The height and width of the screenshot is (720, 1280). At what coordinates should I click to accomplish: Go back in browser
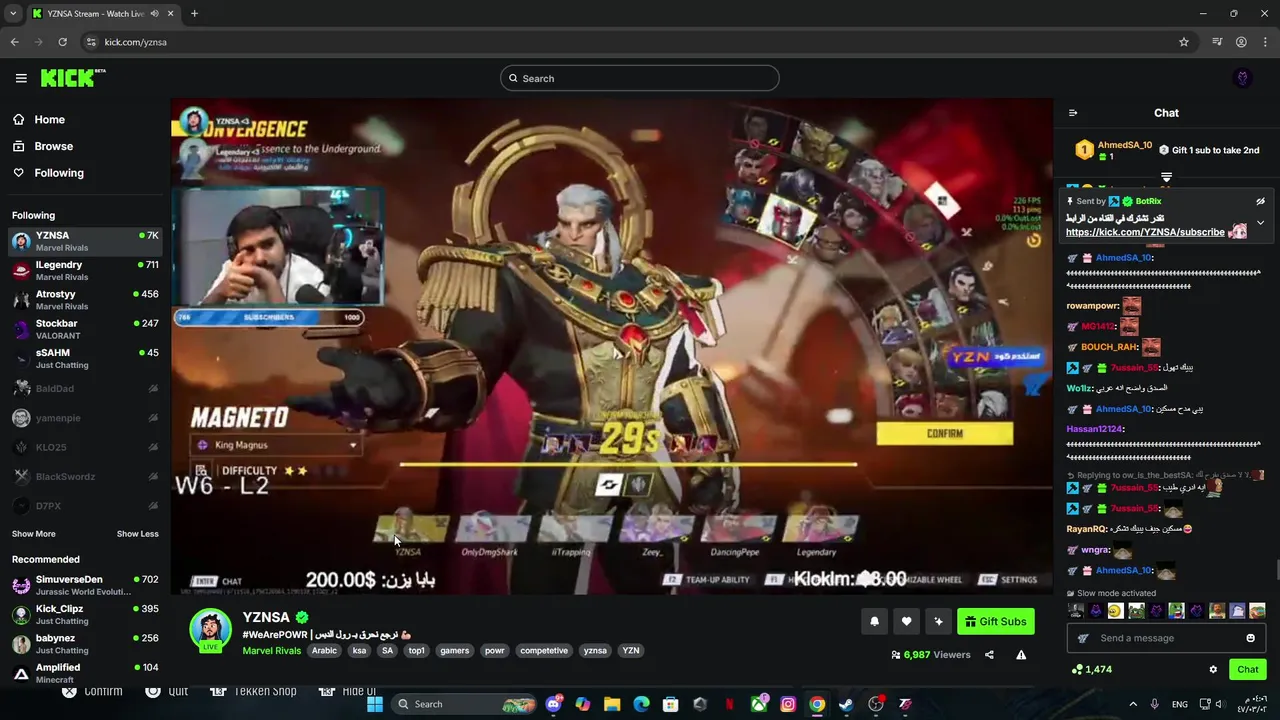coord(14,42)
